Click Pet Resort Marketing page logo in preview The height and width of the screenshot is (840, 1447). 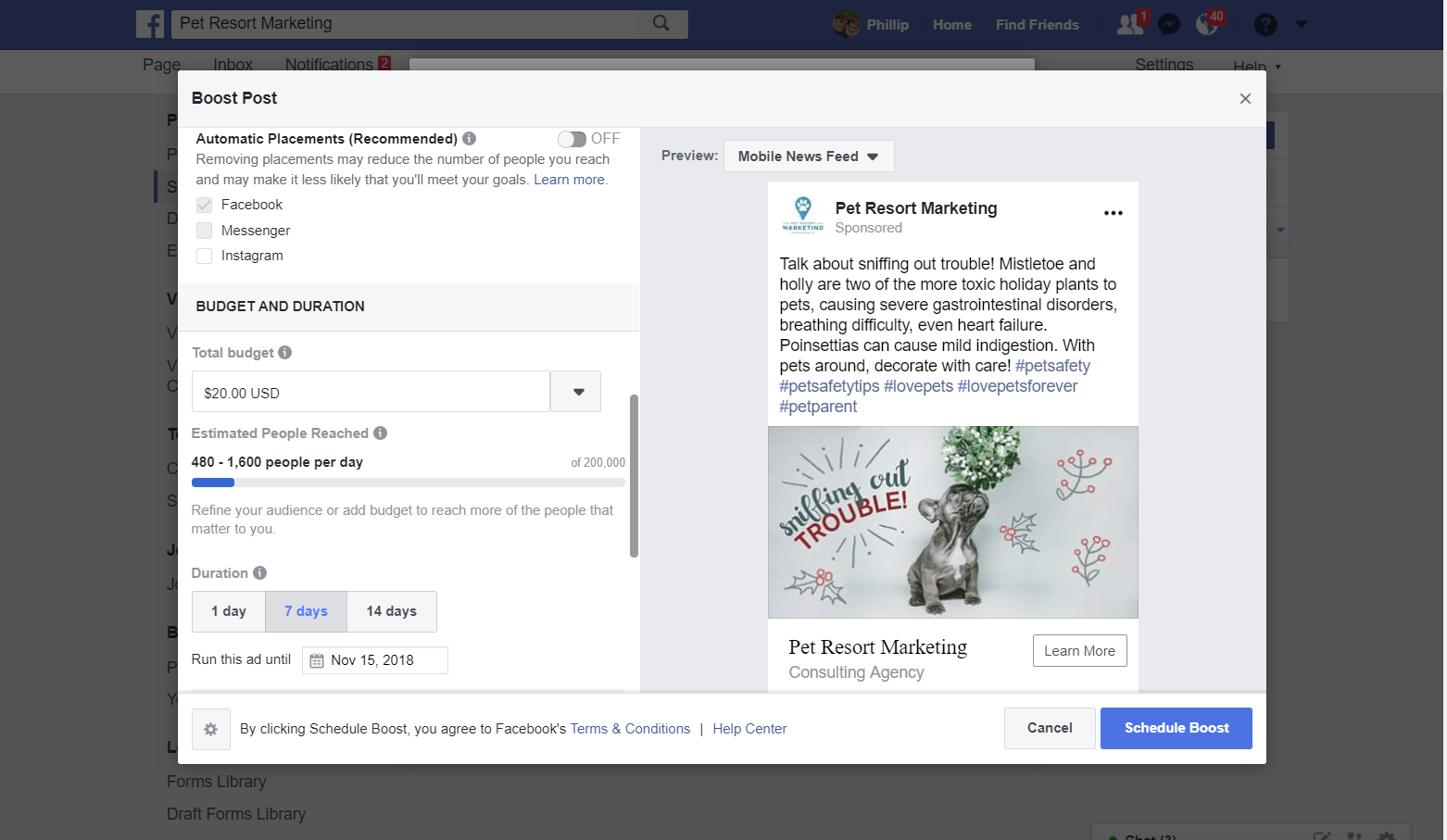[x=802, y=214]
